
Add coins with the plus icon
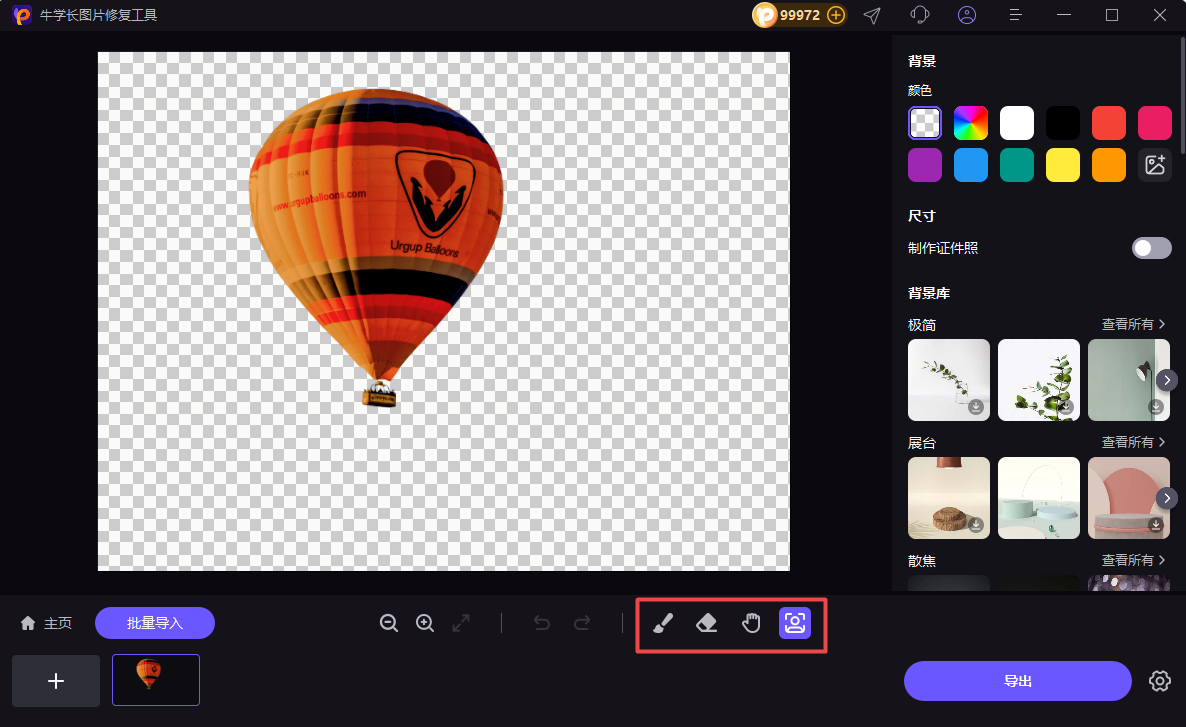pyautogui.click(x=836, y=15)
